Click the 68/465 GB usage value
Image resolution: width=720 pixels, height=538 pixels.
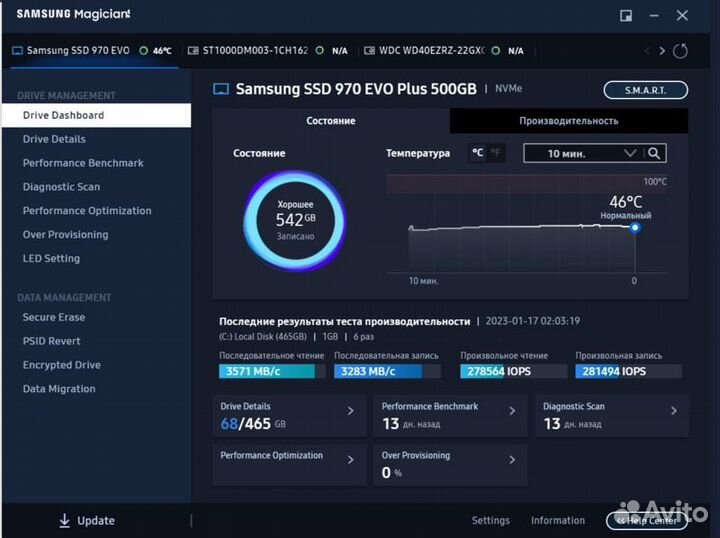253,423
